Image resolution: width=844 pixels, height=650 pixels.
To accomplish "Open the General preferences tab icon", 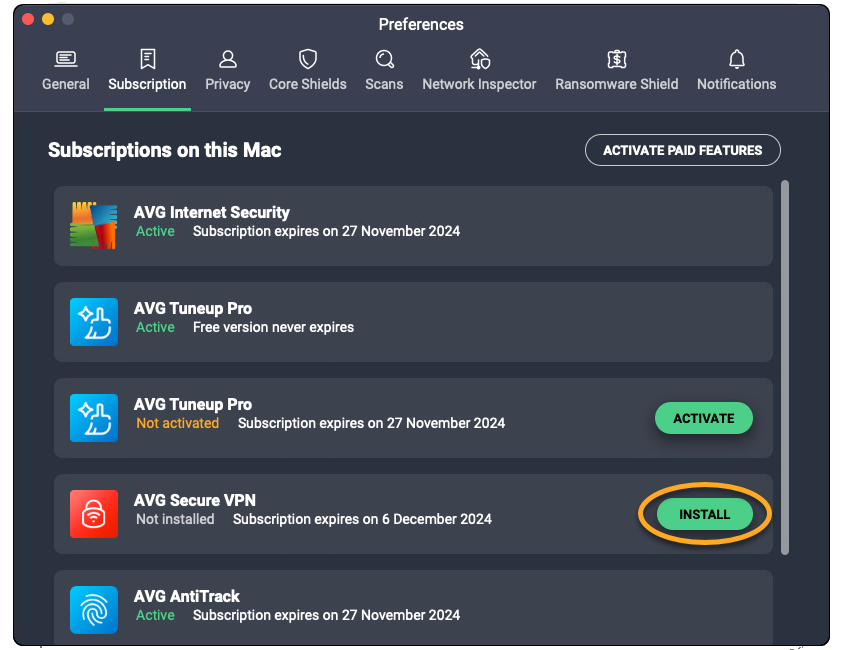I will [66, 59].
